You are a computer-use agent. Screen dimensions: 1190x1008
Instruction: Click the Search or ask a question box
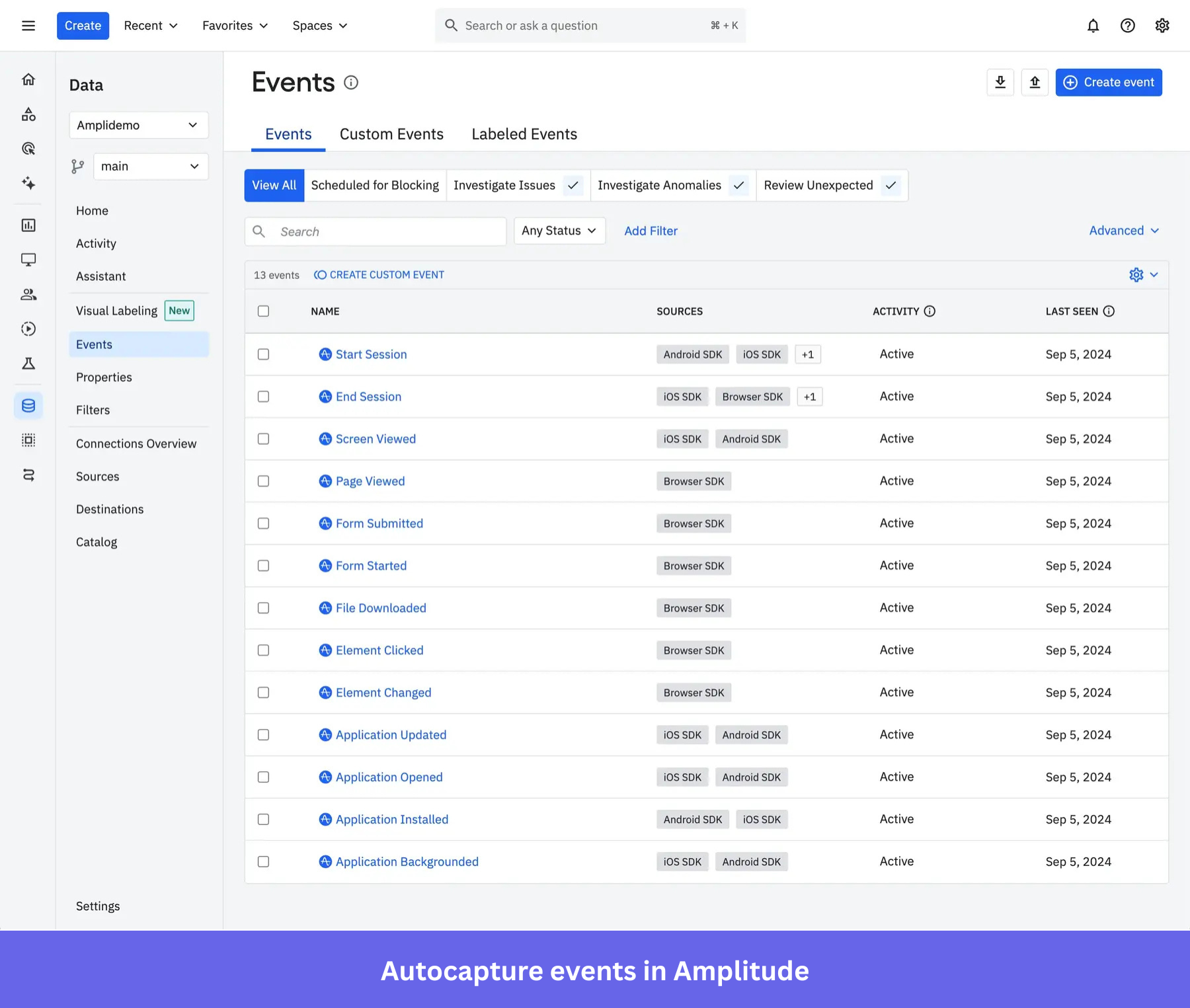[x=590, y=26]
